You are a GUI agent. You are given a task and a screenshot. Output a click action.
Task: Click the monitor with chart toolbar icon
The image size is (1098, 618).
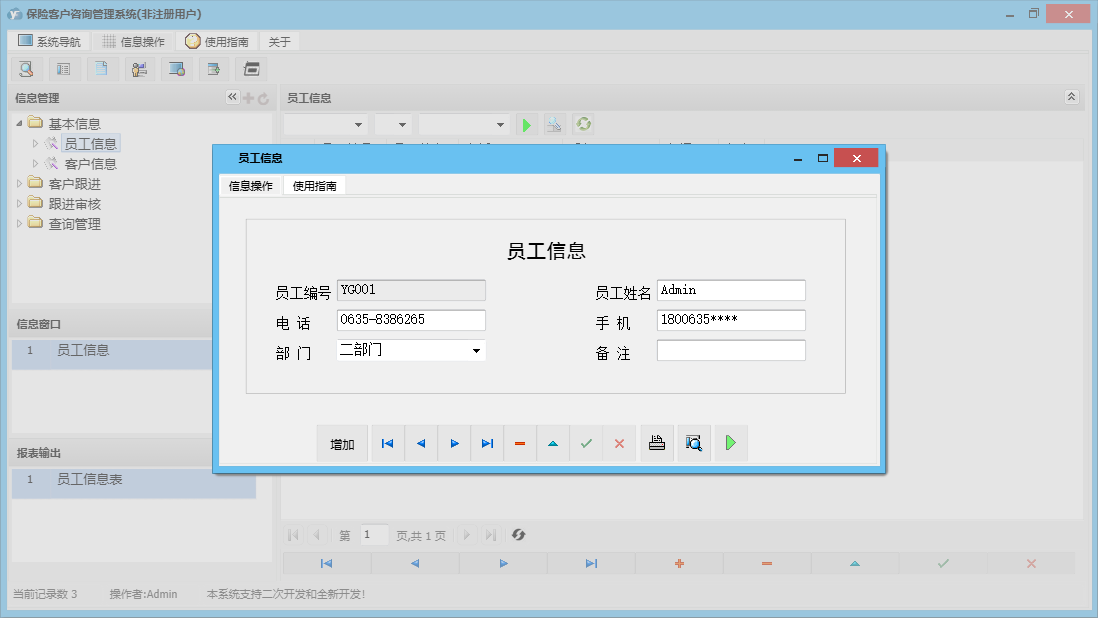[x=177, y=68]
